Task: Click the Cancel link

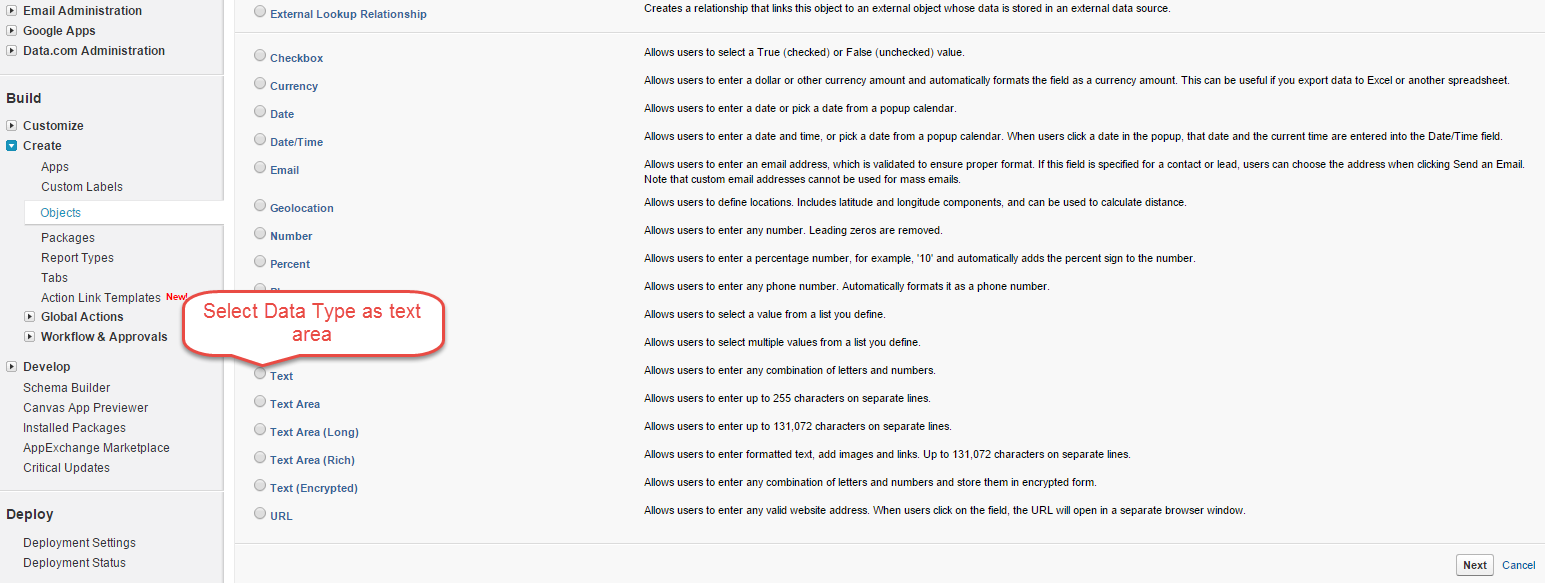Action: 1518,565
